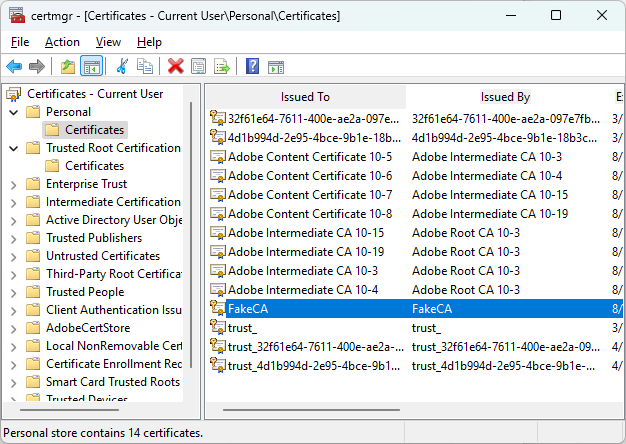The height and width of the screenshot is (444, 626).
Task: Click icon of certificate 32f61e64-7611-400e
Action: click(218, 118)
